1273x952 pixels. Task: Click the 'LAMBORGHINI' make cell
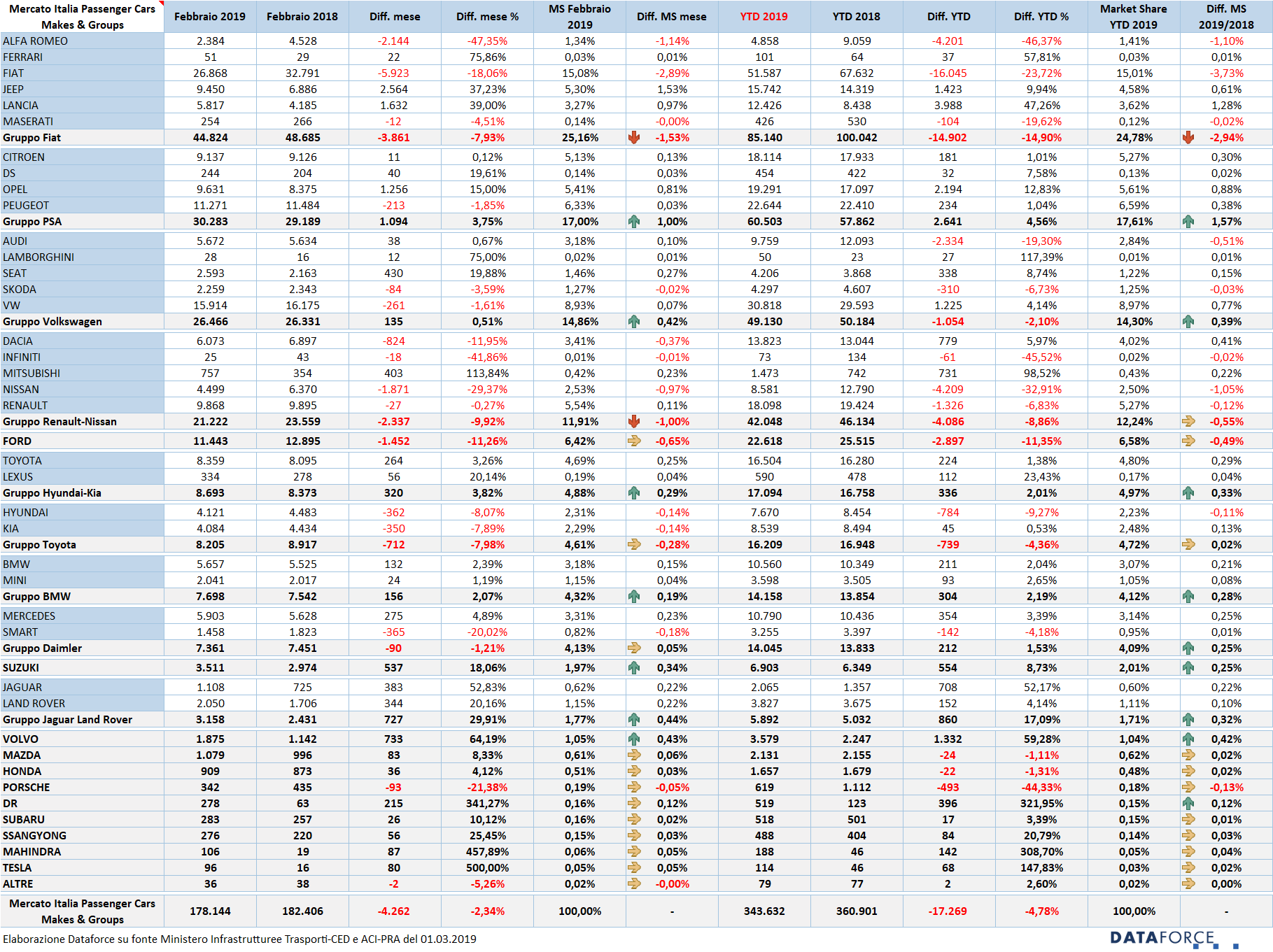82,257
